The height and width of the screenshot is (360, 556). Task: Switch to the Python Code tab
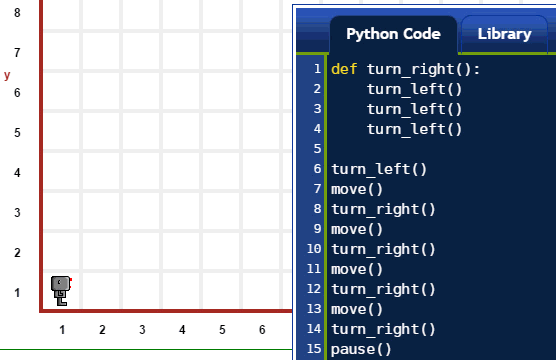(x=393, y=34)
